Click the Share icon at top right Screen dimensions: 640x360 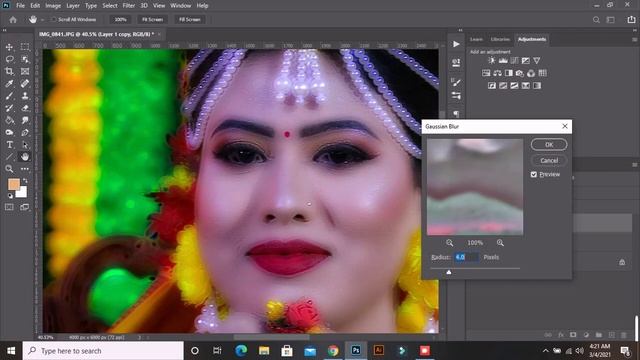point(631,20)
